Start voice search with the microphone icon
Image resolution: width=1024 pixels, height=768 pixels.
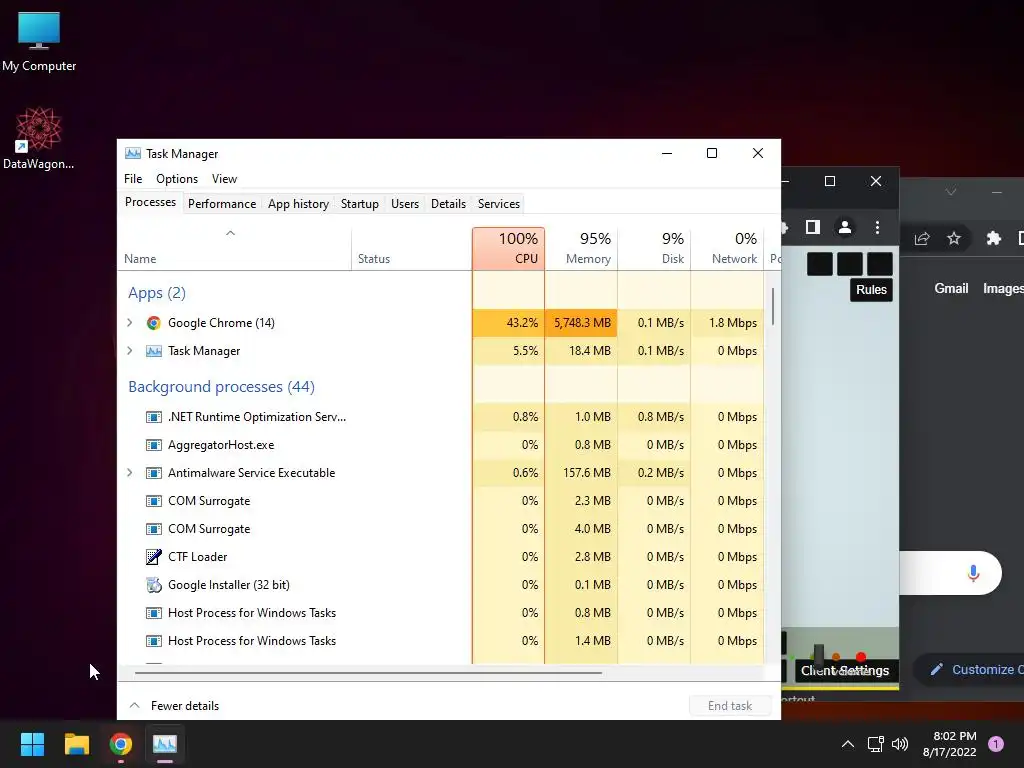coord(973,573)
